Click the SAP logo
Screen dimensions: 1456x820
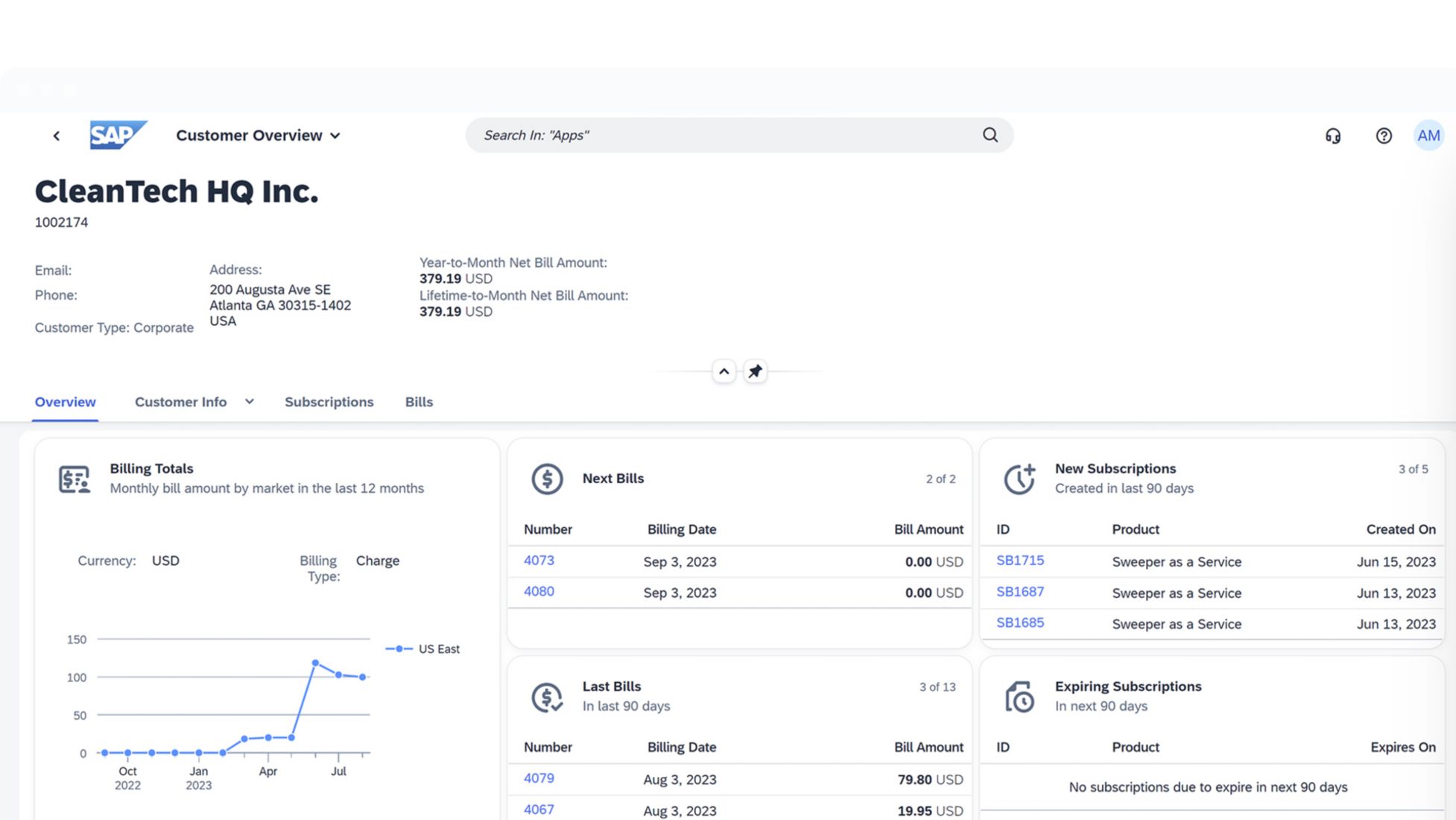(x=118, y=135)
